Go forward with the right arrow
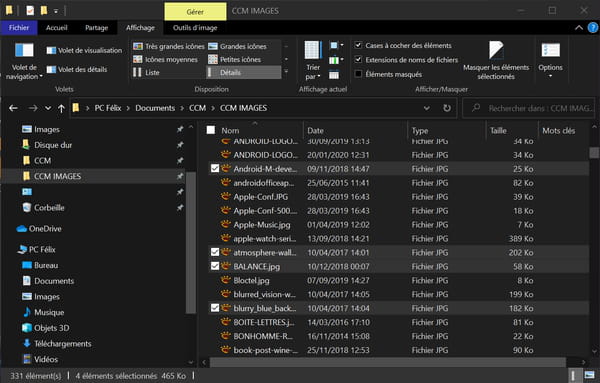600x383 pixels. (33, 108)
